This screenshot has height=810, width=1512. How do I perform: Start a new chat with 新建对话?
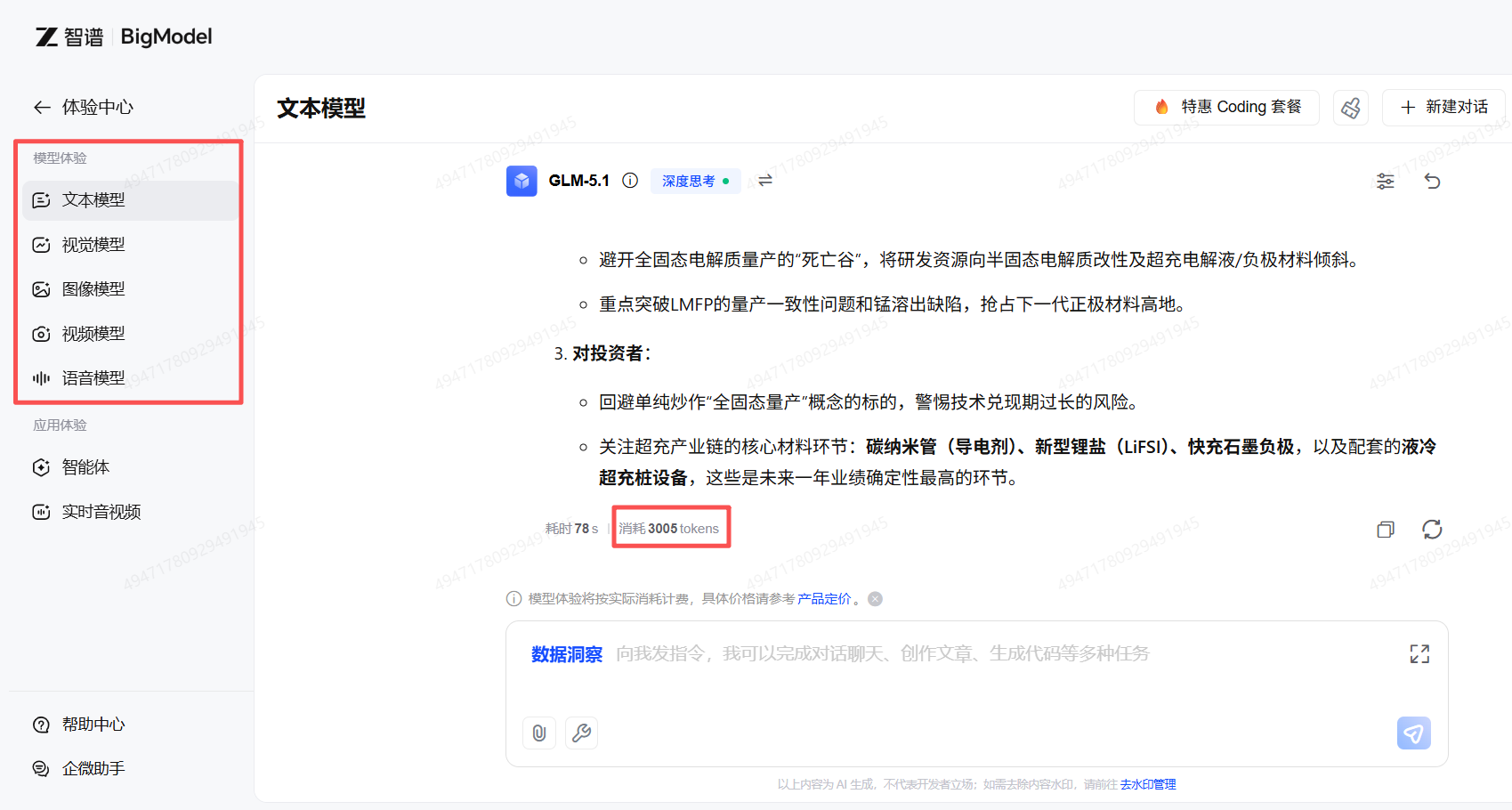[1443, 108]
